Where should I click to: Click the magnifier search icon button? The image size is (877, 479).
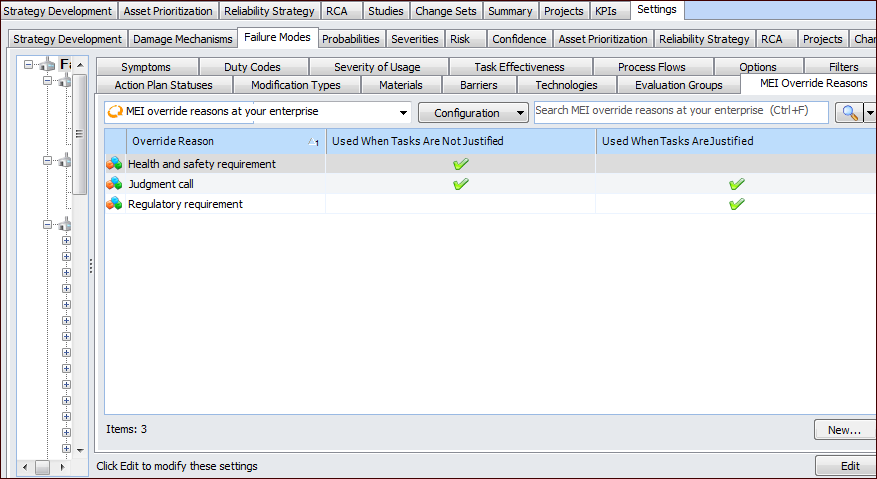point(850,112)
